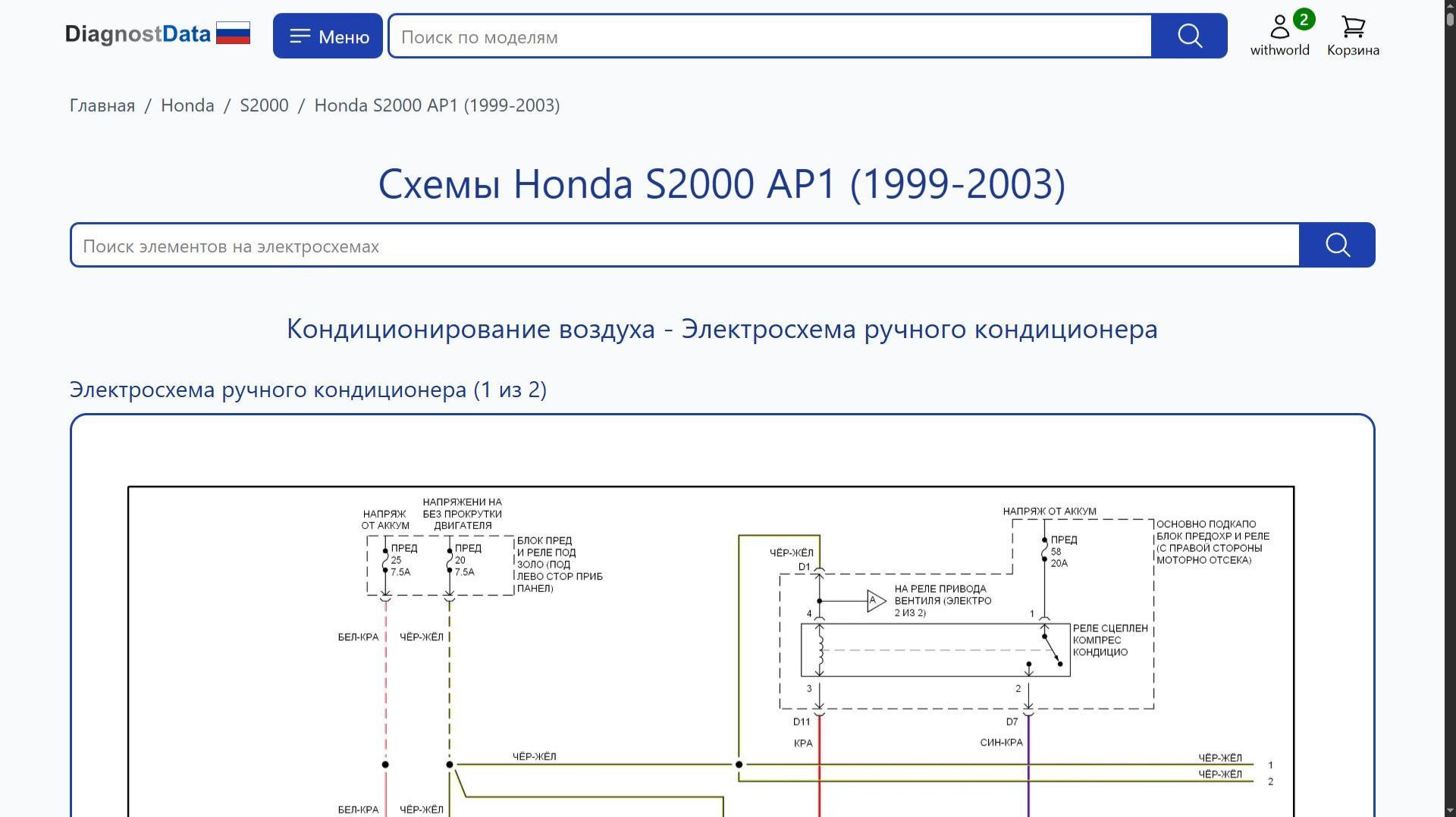
Task: Click the 'ПРЕД 20 7.5A' fuse label
Action: [468, 560]
